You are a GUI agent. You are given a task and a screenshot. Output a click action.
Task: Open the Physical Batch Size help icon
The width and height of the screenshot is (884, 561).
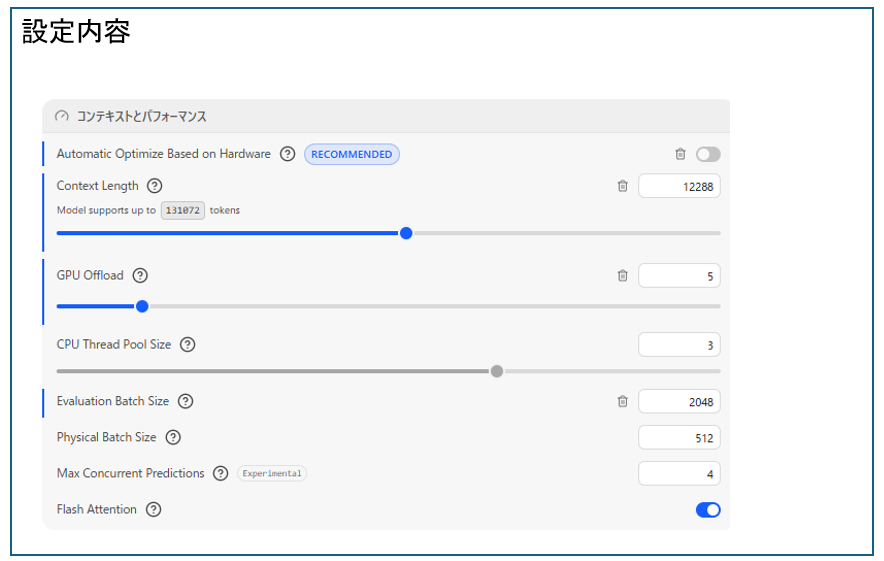click(x=173, y=437)
